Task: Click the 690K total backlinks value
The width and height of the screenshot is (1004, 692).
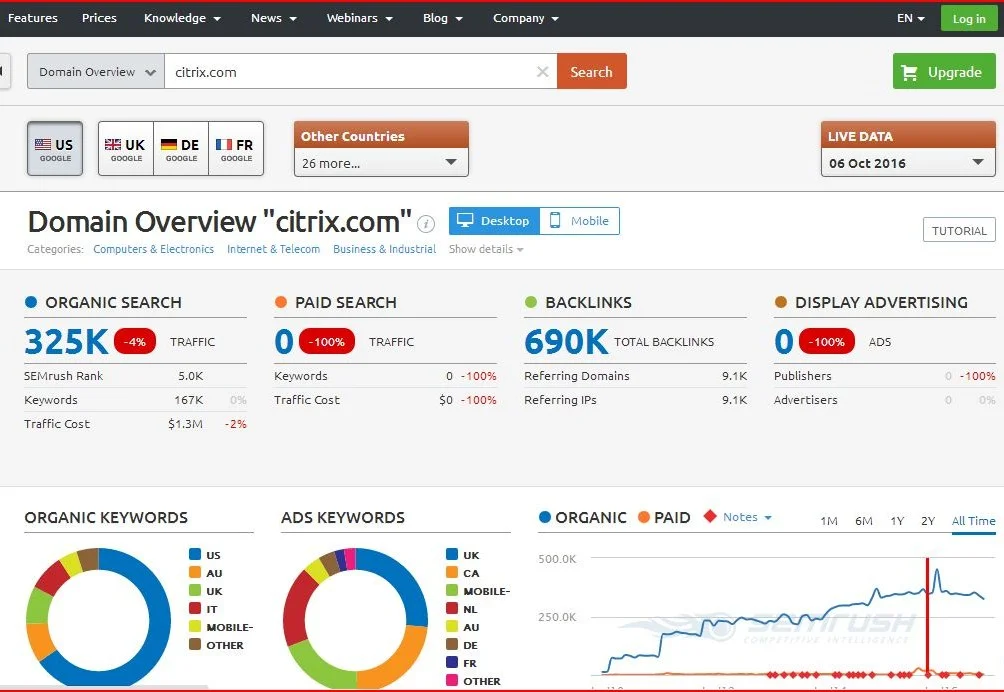Action: 566,341
